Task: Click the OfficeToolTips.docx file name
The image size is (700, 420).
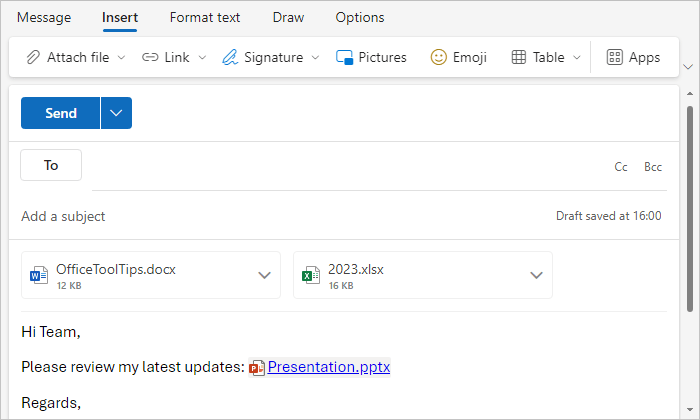Action: coord(116,270)
